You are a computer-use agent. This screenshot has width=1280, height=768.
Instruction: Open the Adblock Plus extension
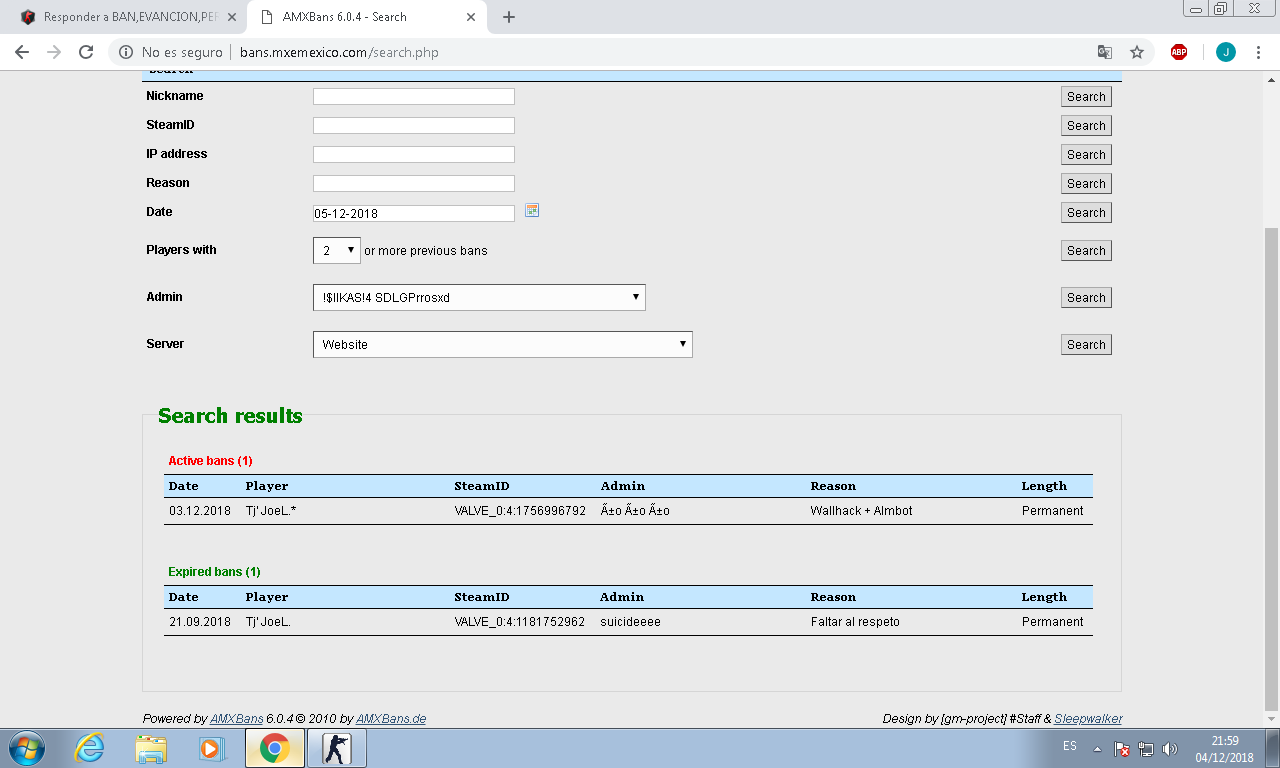tap(1179, 52)
